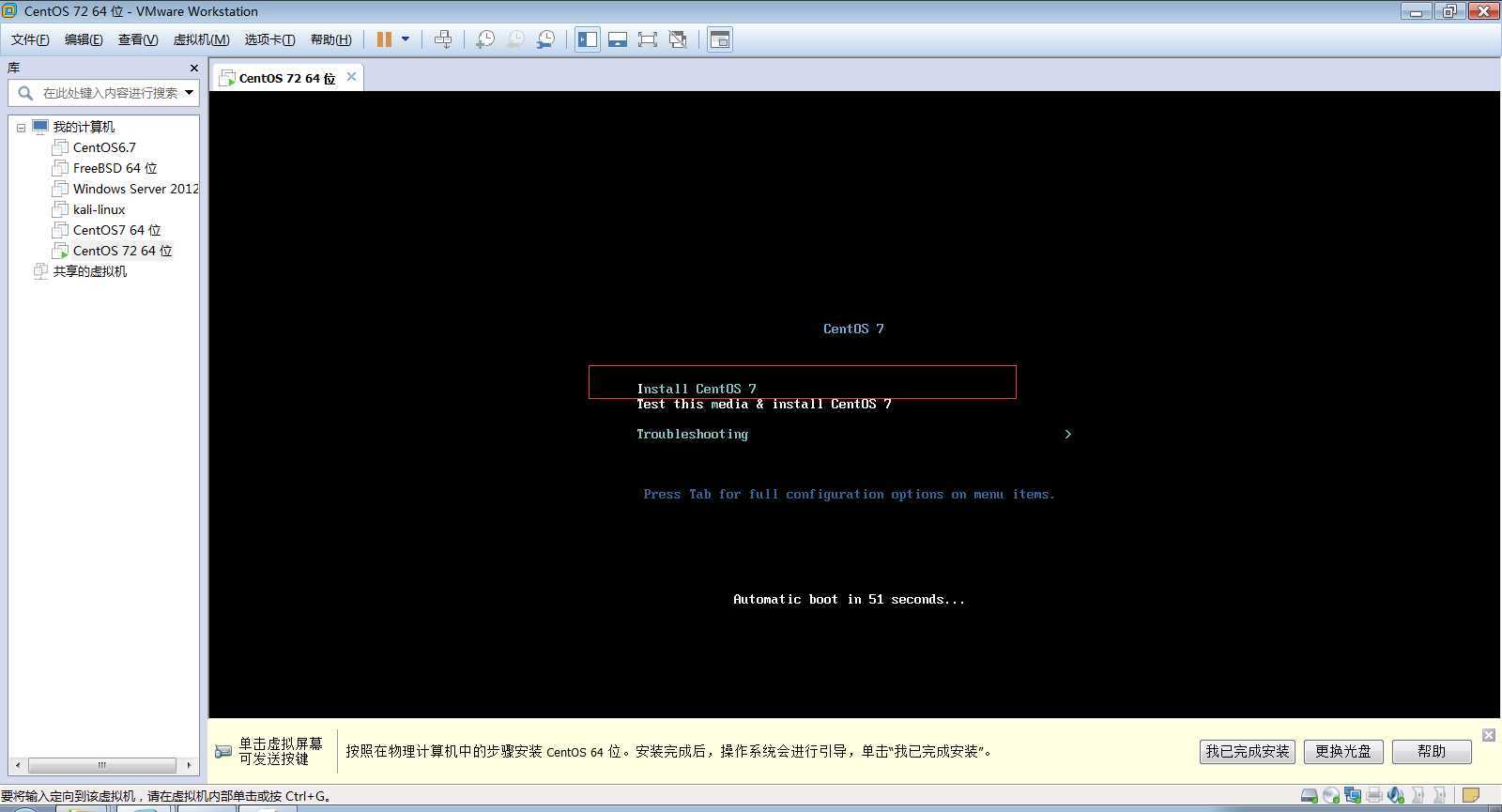The width and height of the screenshot is (1502, 812).
Task: Open the library search filter dropdown
Action: 190,92
